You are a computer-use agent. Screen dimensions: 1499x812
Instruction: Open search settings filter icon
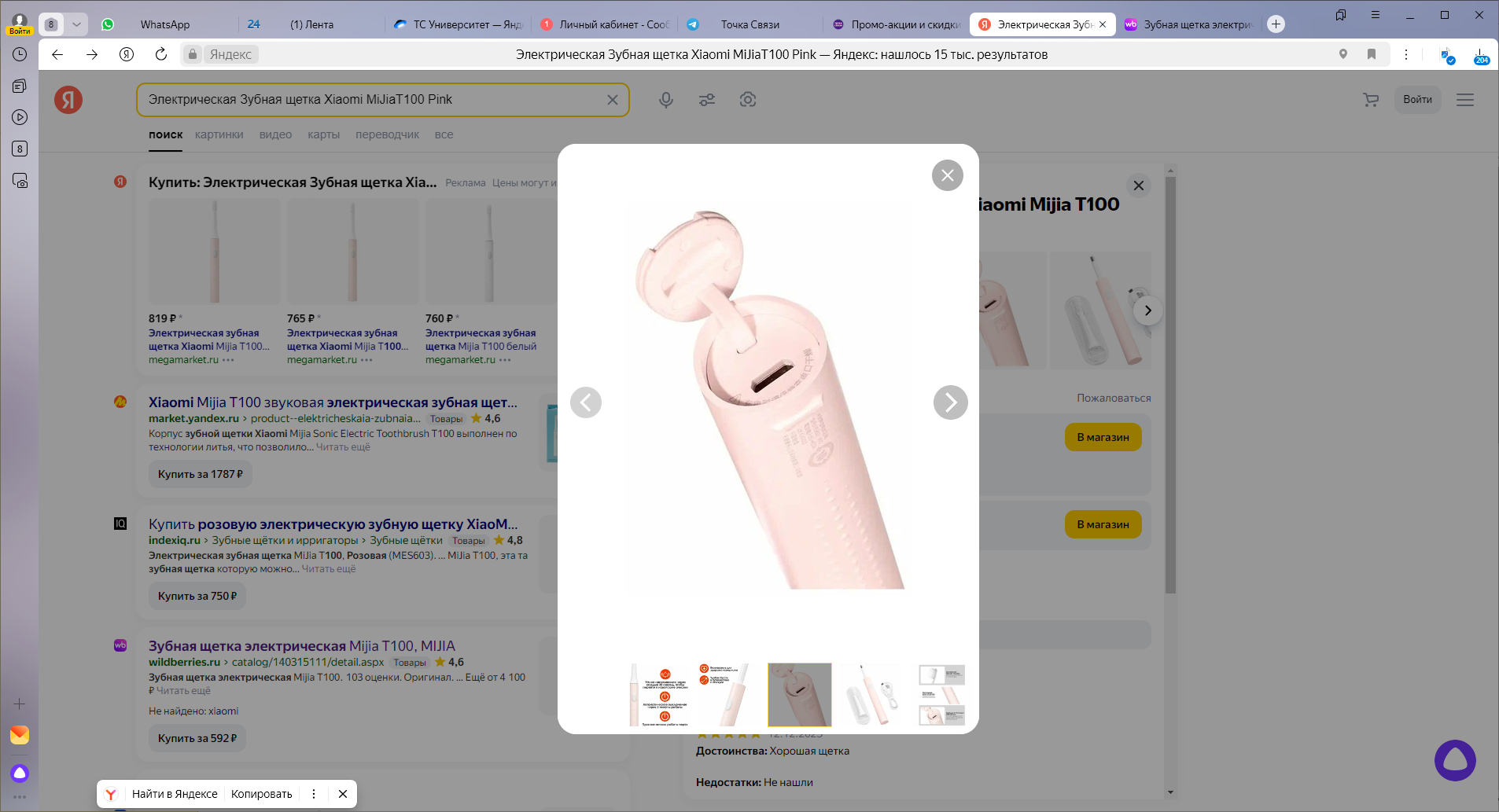pos(706,100)
